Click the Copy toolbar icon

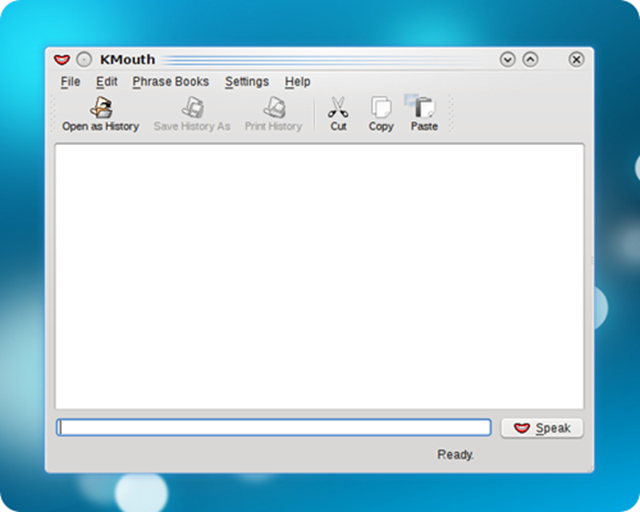[381, 107]
